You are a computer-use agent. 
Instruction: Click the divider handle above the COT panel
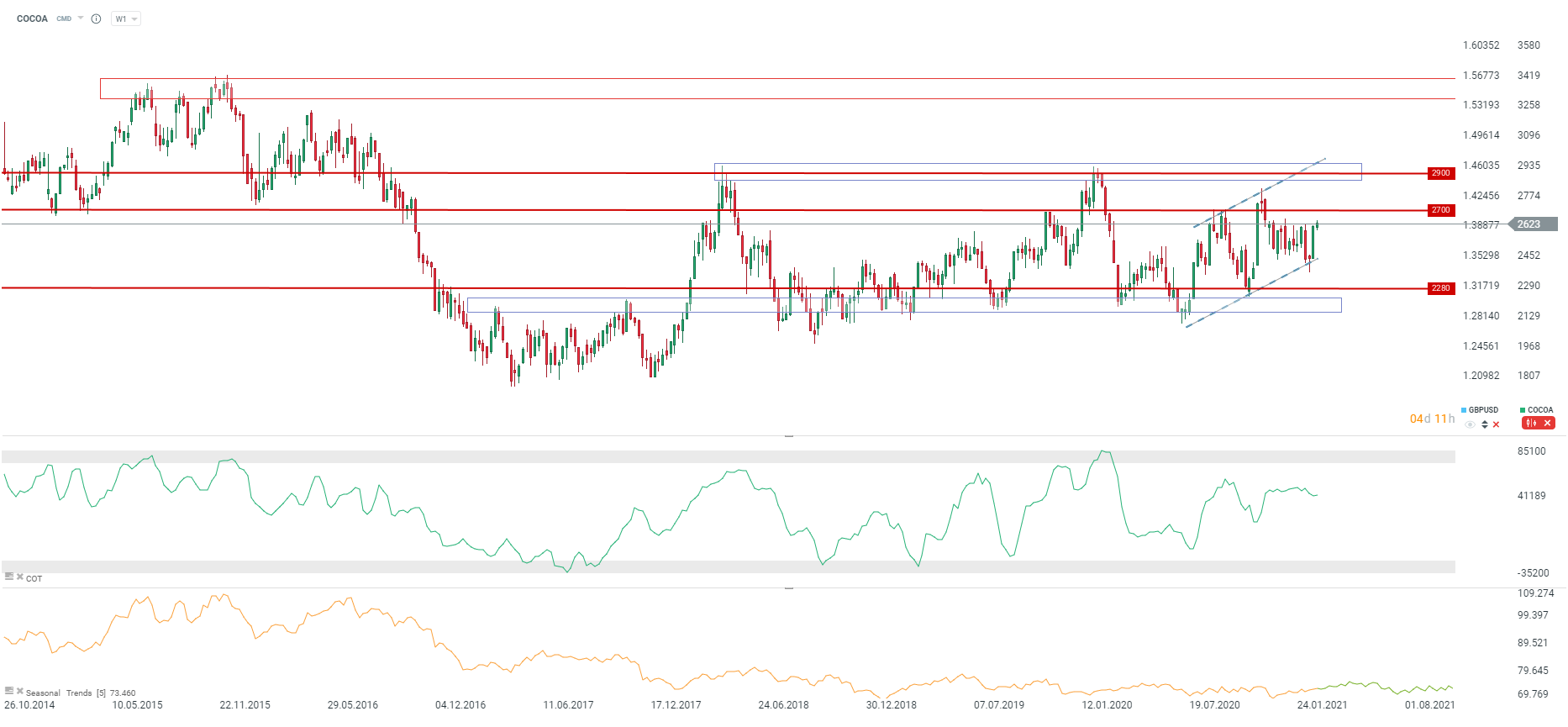point(789,436)
